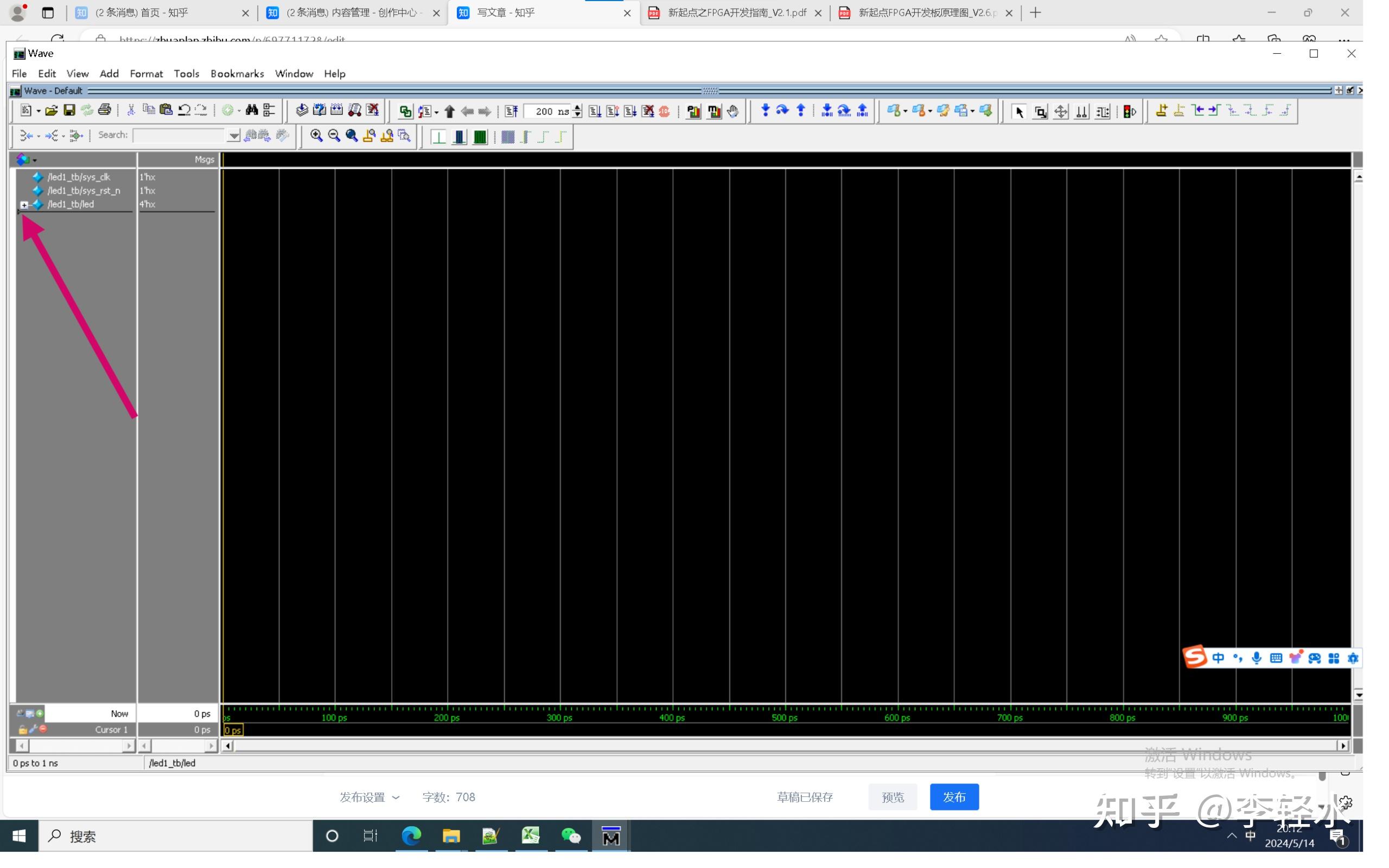Click the Break simulation hand icon
1389x868 pixels.
pos(733,111)
